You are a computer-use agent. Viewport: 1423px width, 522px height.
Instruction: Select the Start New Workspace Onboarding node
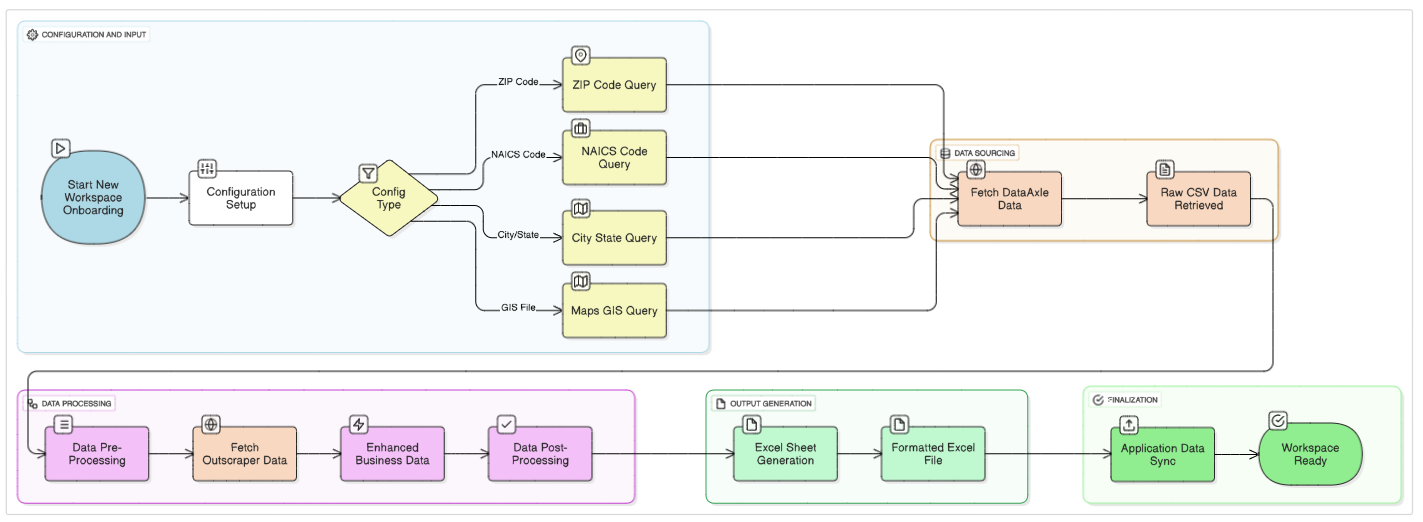[x=95, y=198]
